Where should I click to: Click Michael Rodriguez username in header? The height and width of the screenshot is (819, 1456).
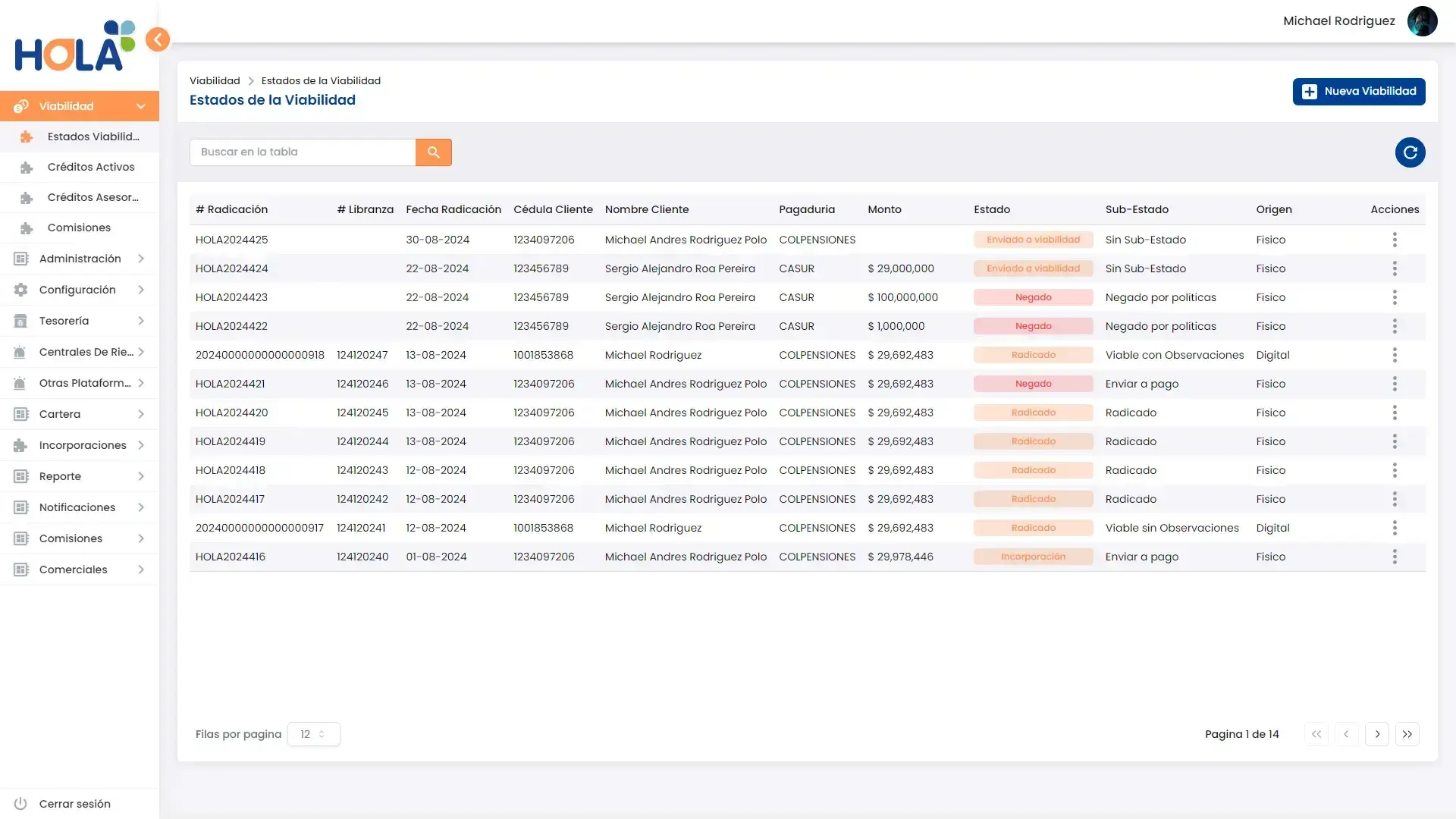pos(1339,21)
